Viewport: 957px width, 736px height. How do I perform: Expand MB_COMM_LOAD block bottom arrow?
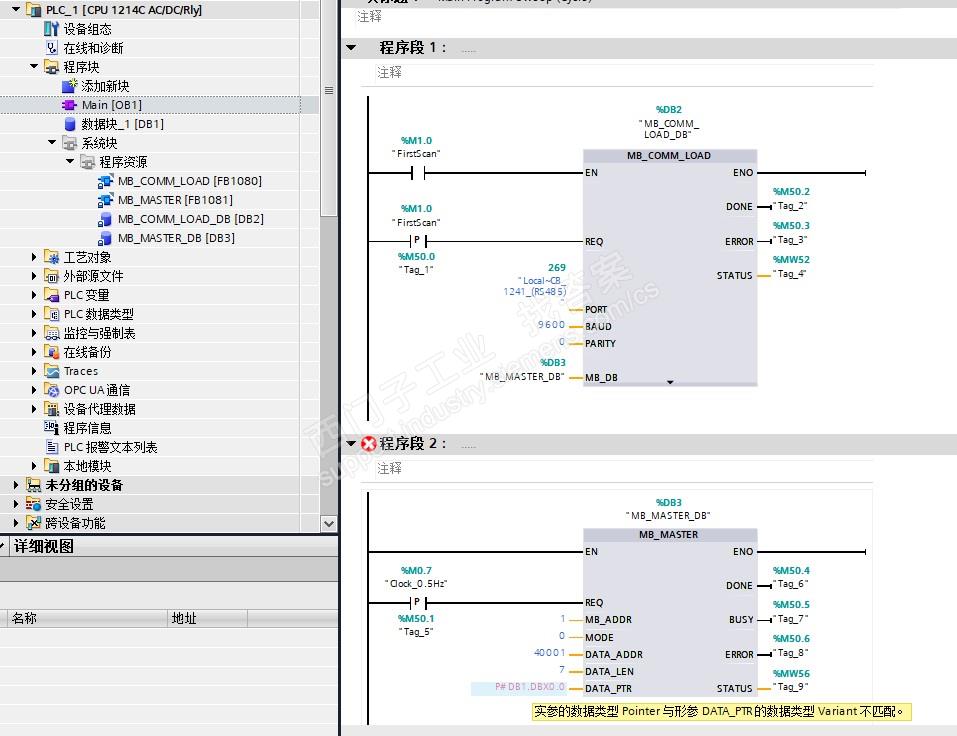tap(670, 382)
